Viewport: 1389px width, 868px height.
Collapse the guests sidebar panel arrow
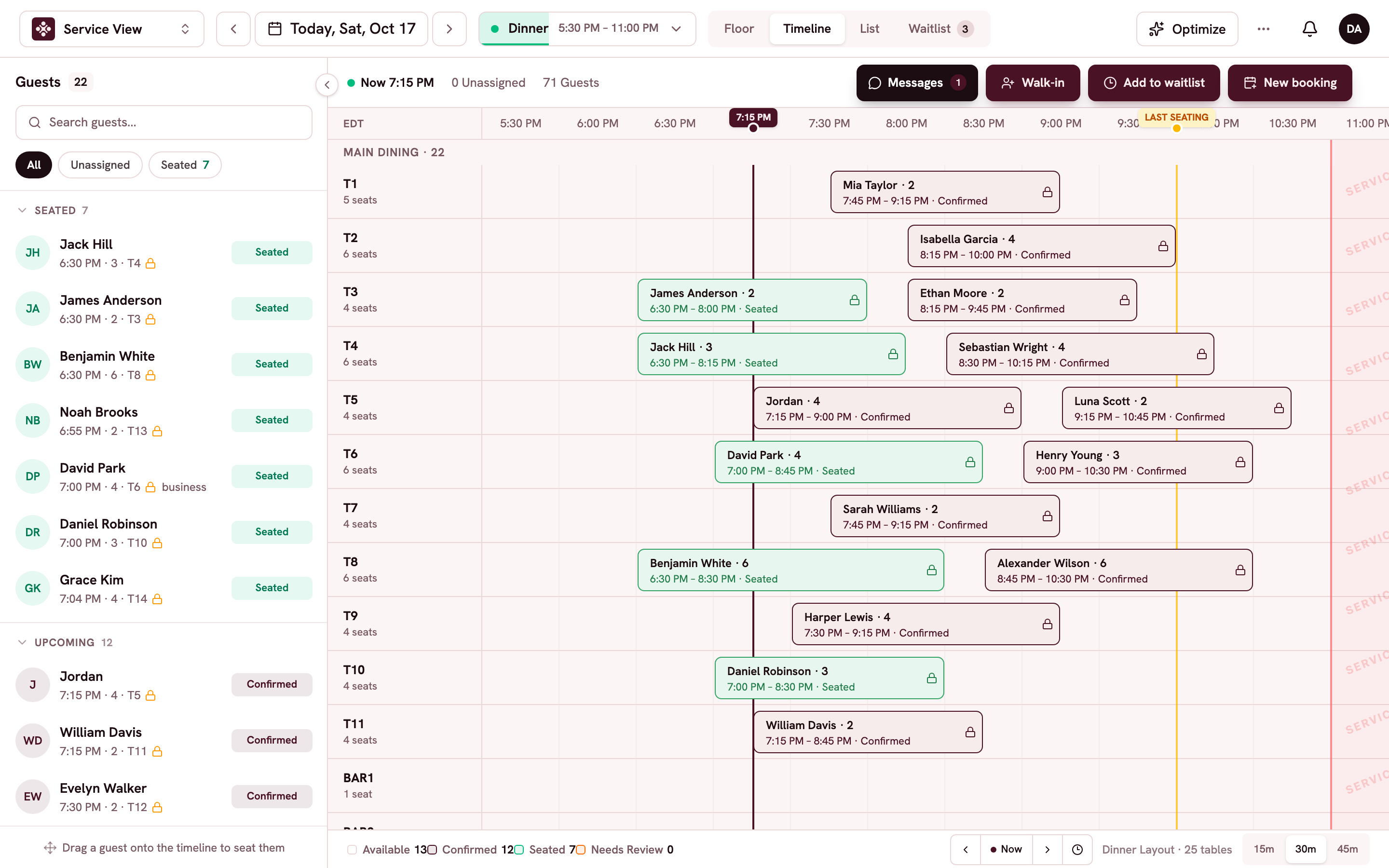(327, 85)
